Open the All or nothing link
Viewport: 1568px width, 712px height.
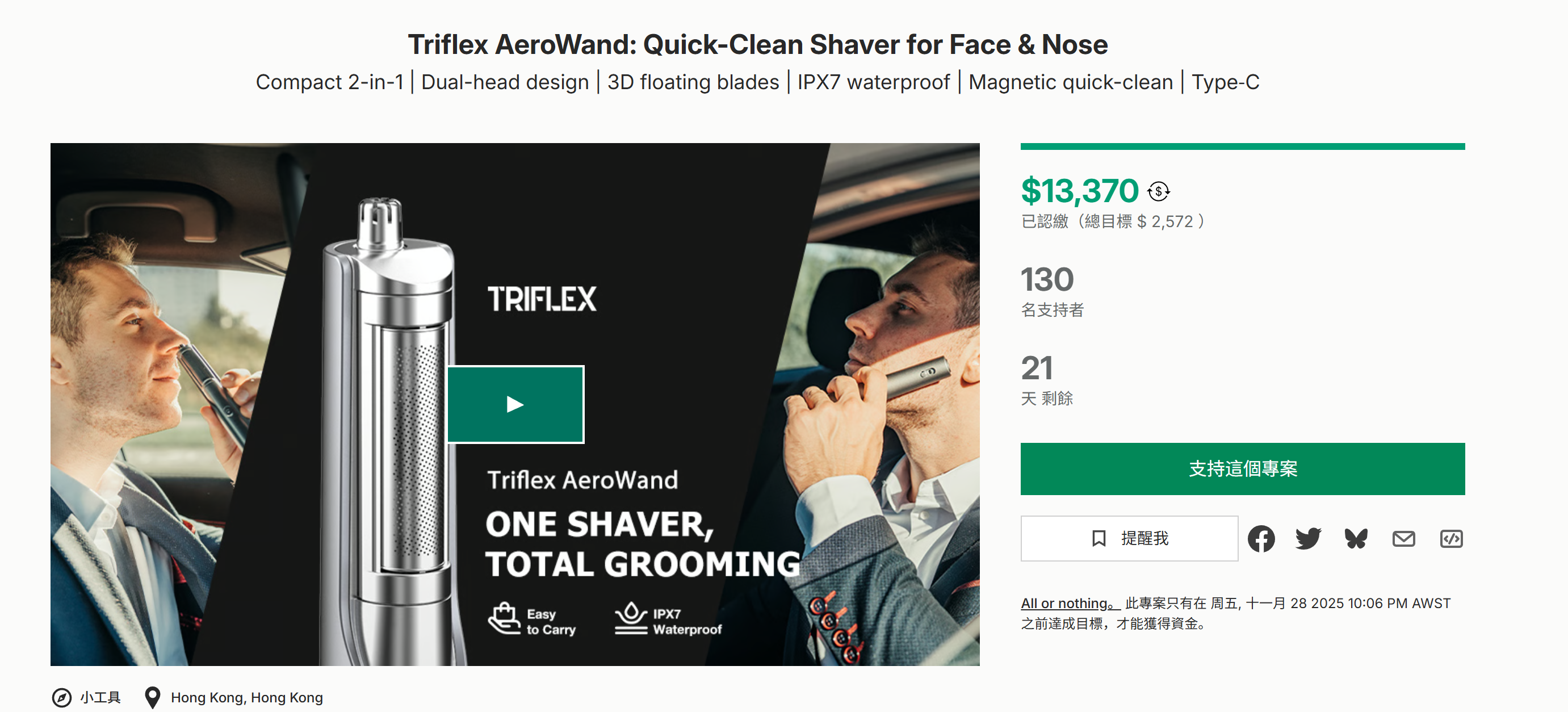click(1070, 603)
